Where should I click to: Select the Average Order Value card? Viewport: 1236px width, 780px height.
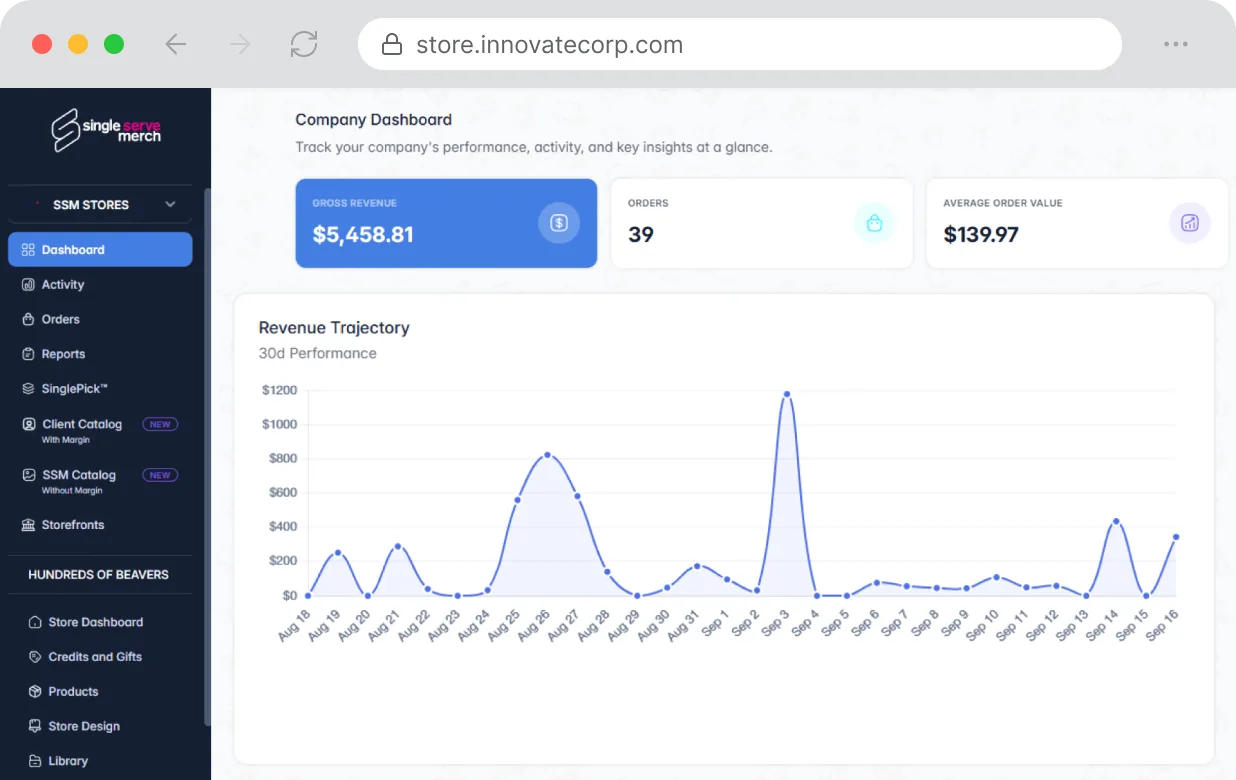(1077, 223)
